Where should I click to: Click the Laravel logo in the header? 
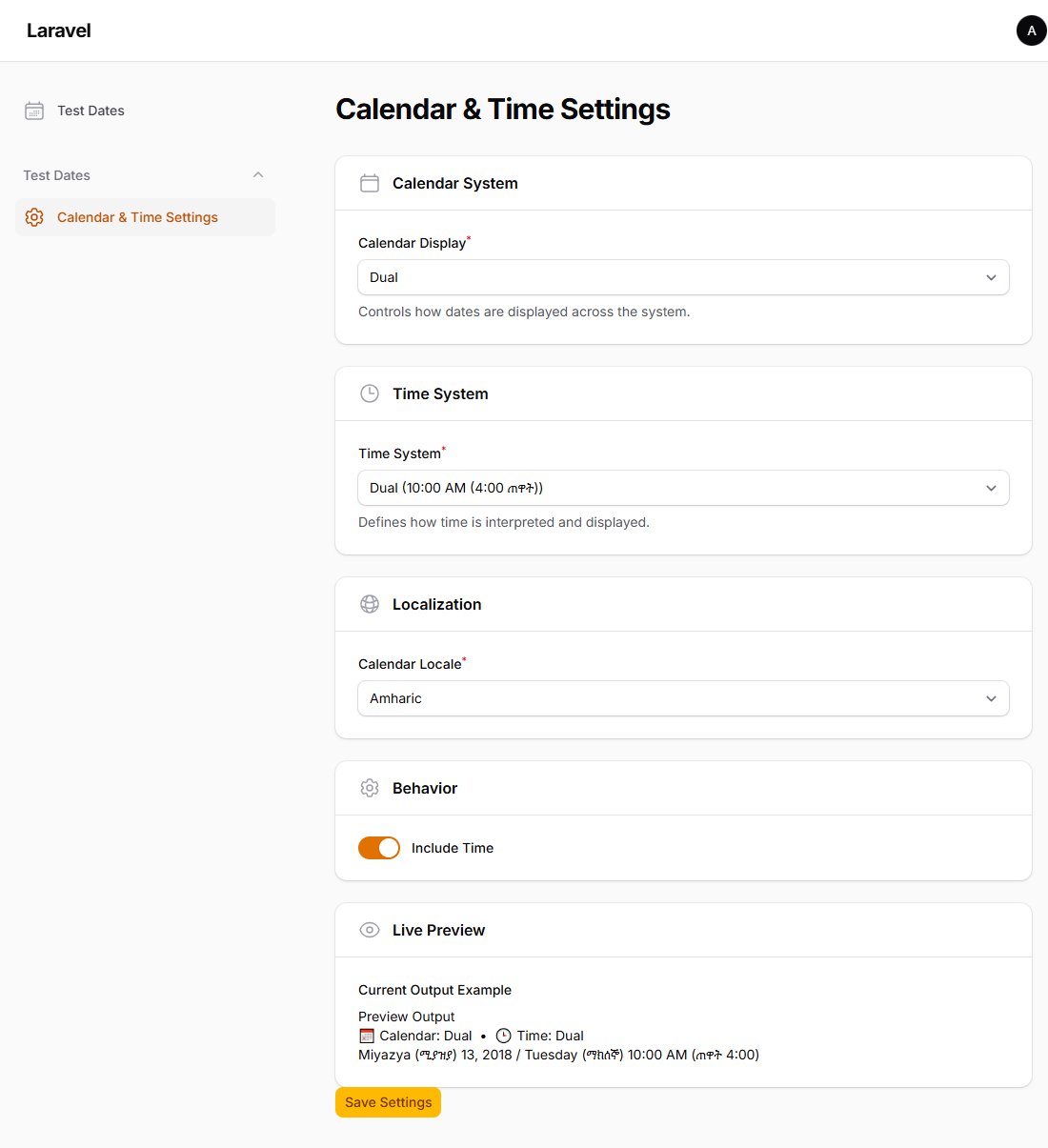[58, 30]
